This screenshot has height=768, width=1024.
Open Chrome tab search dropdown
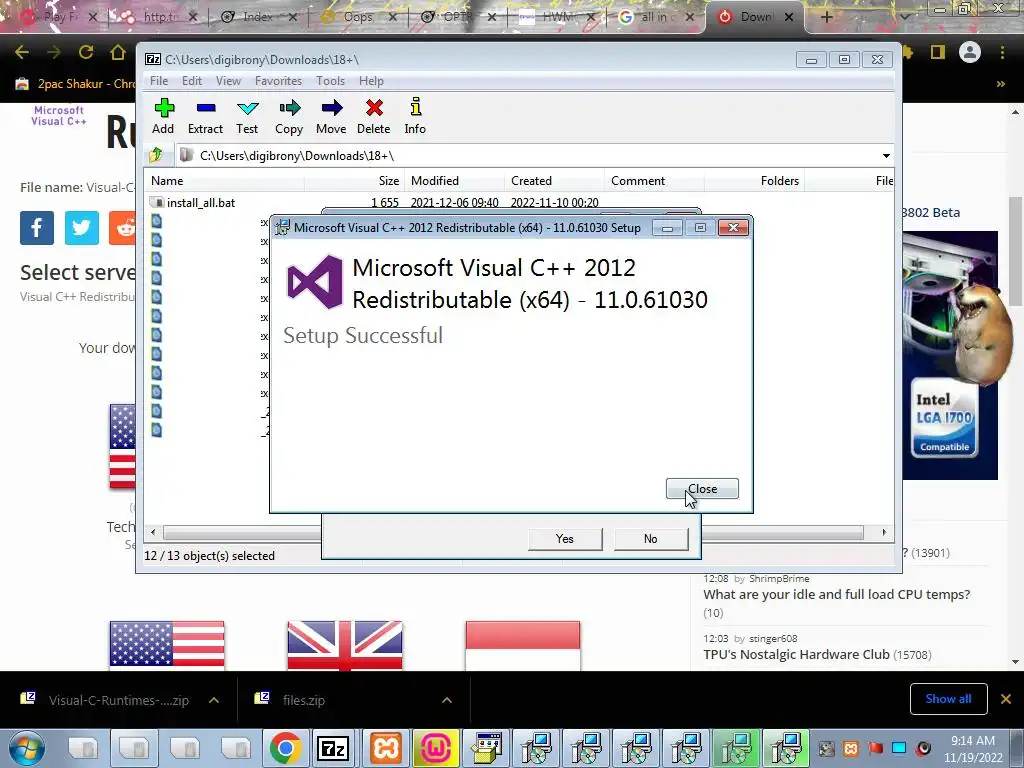[x=904, y=17]
